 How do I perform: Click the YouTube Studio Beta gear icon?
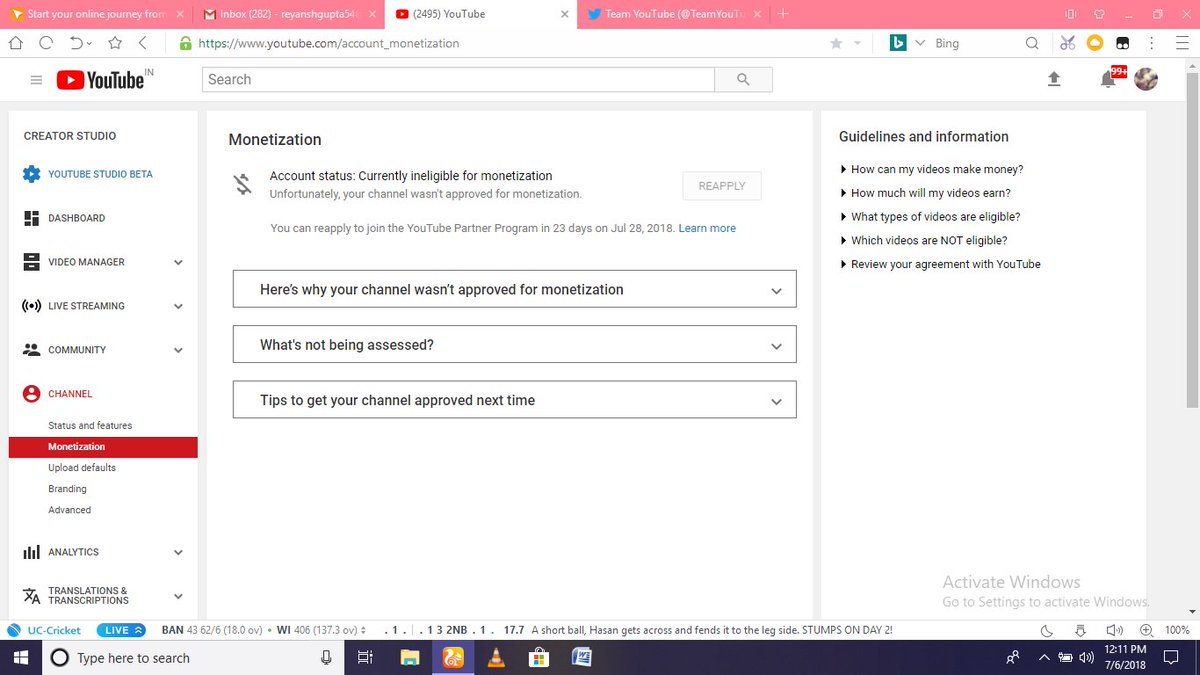point(31,174)
